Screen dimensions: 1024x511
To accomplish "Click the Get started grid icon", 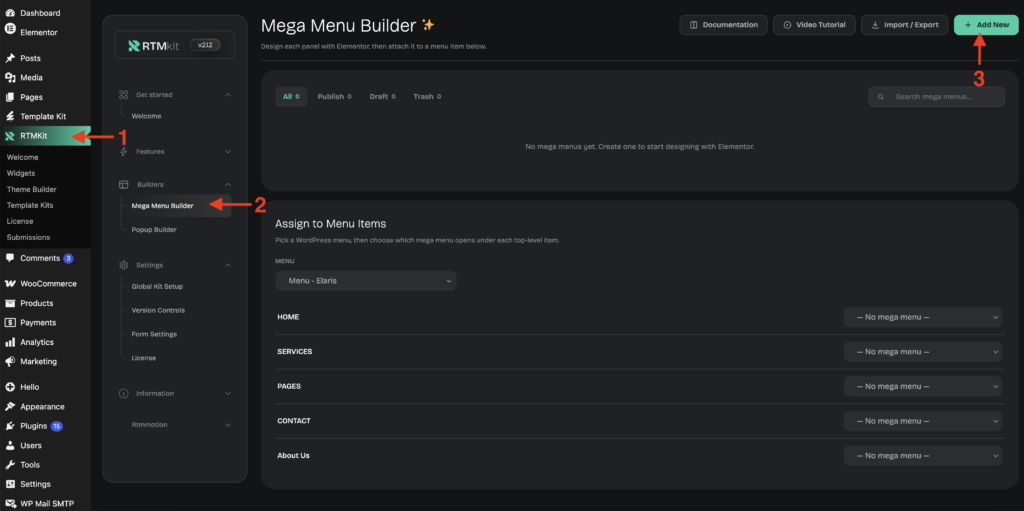I will pyautogui.click(x=123, y=95).
